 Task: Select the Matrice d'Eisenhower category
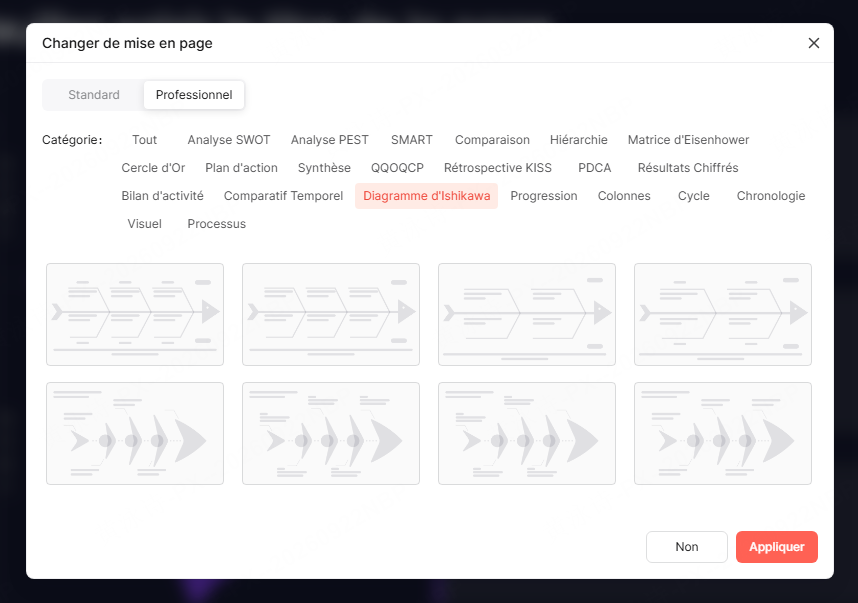pos(688,140)
